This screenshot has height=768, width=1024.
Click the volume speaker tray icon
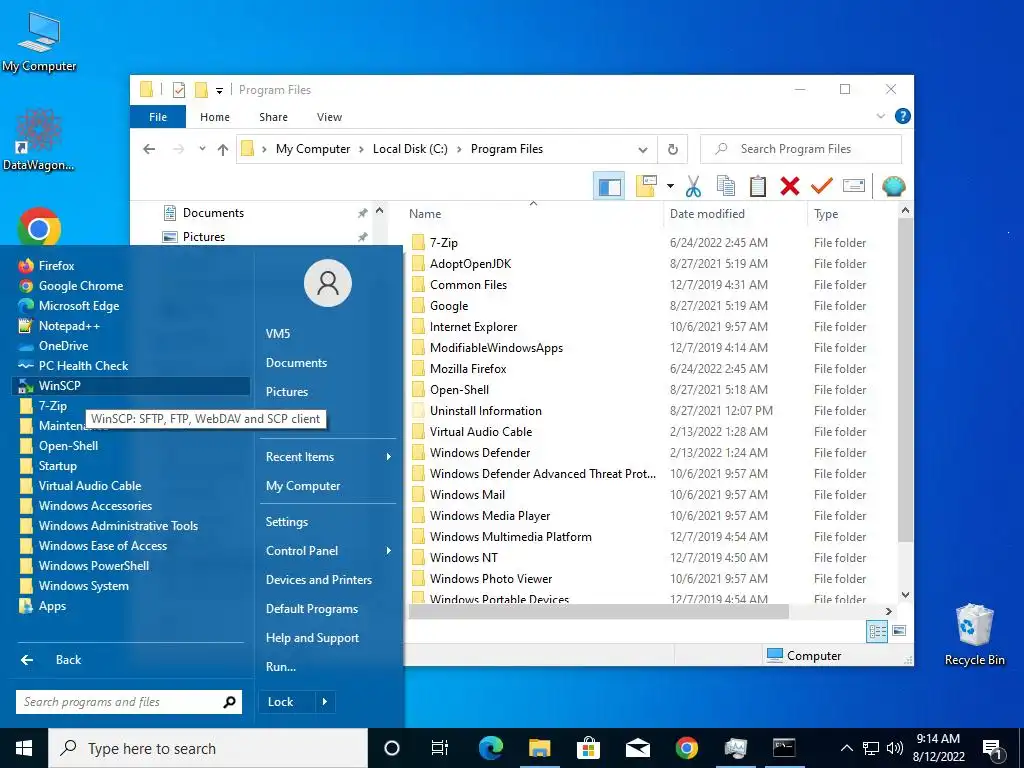pos(895,748)
